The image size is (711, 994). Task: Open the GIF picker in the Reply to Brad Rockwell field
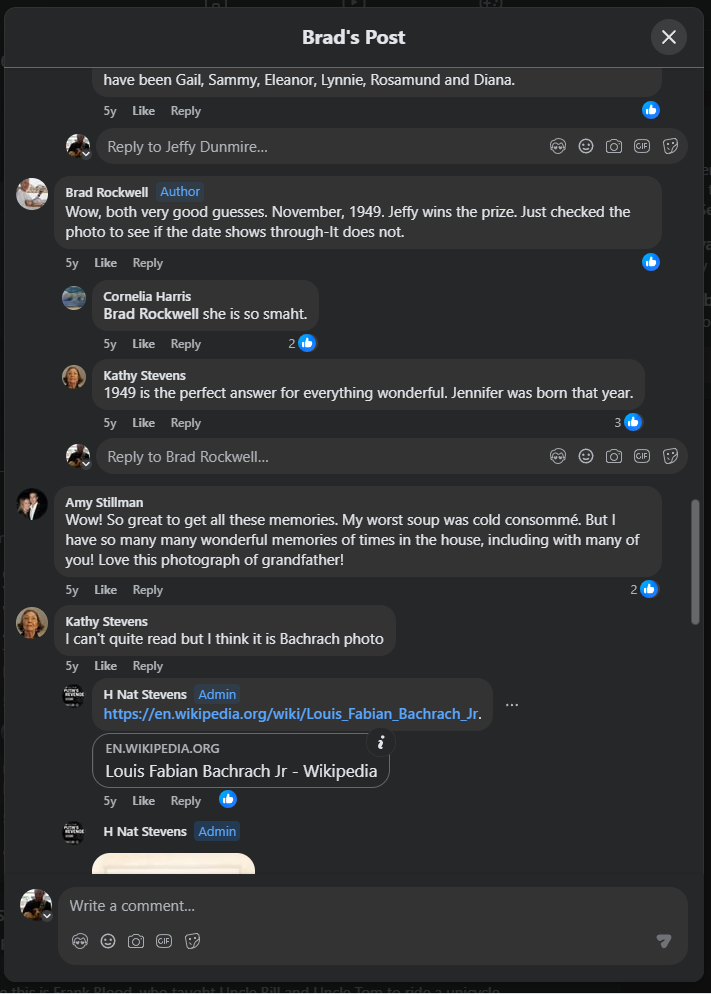tap(642, 456)
